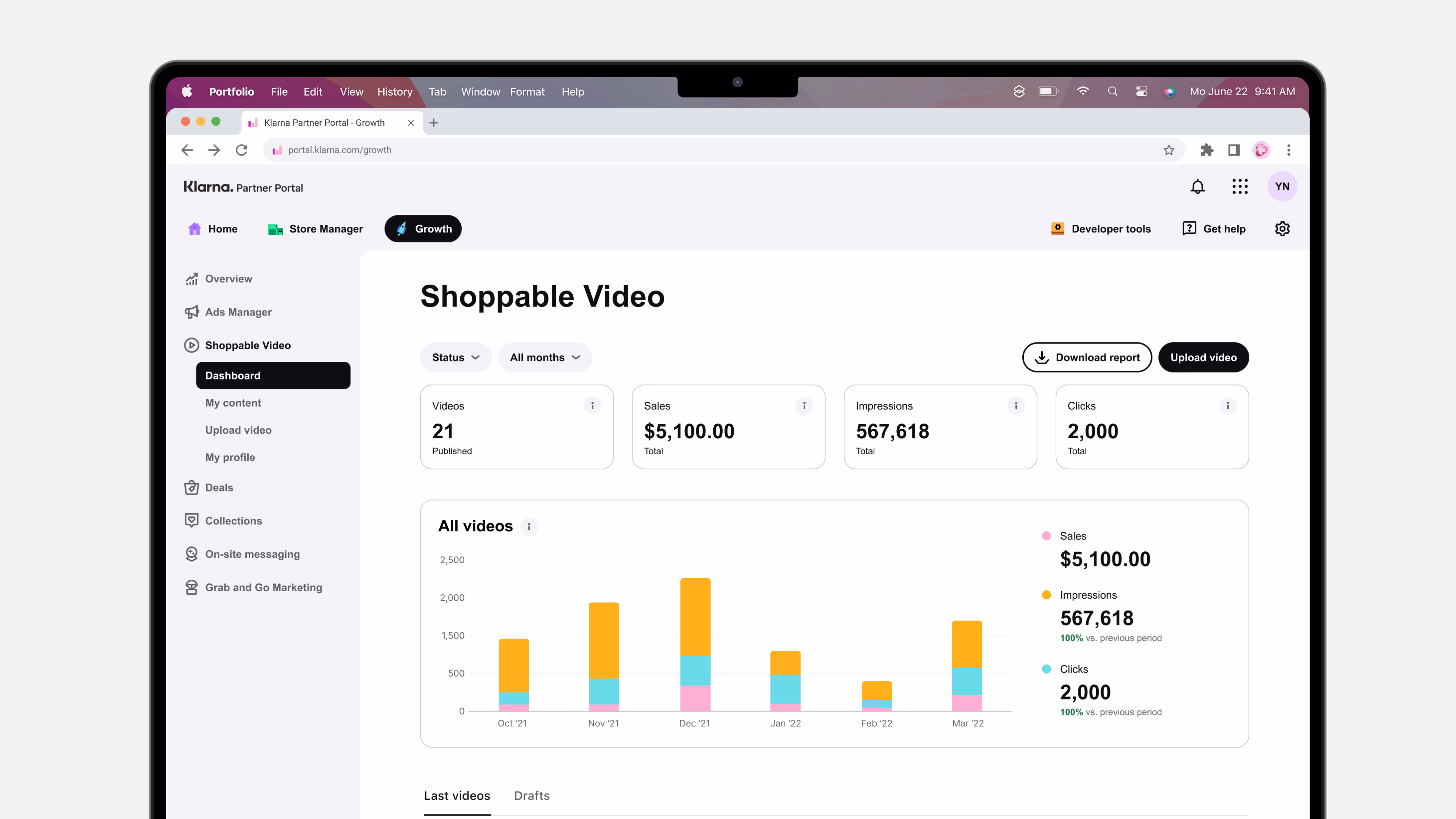Image resolution: width=1456 pixels, height=819 pixels.
Task: Click the battery status icon
Action: [1048, 91]
